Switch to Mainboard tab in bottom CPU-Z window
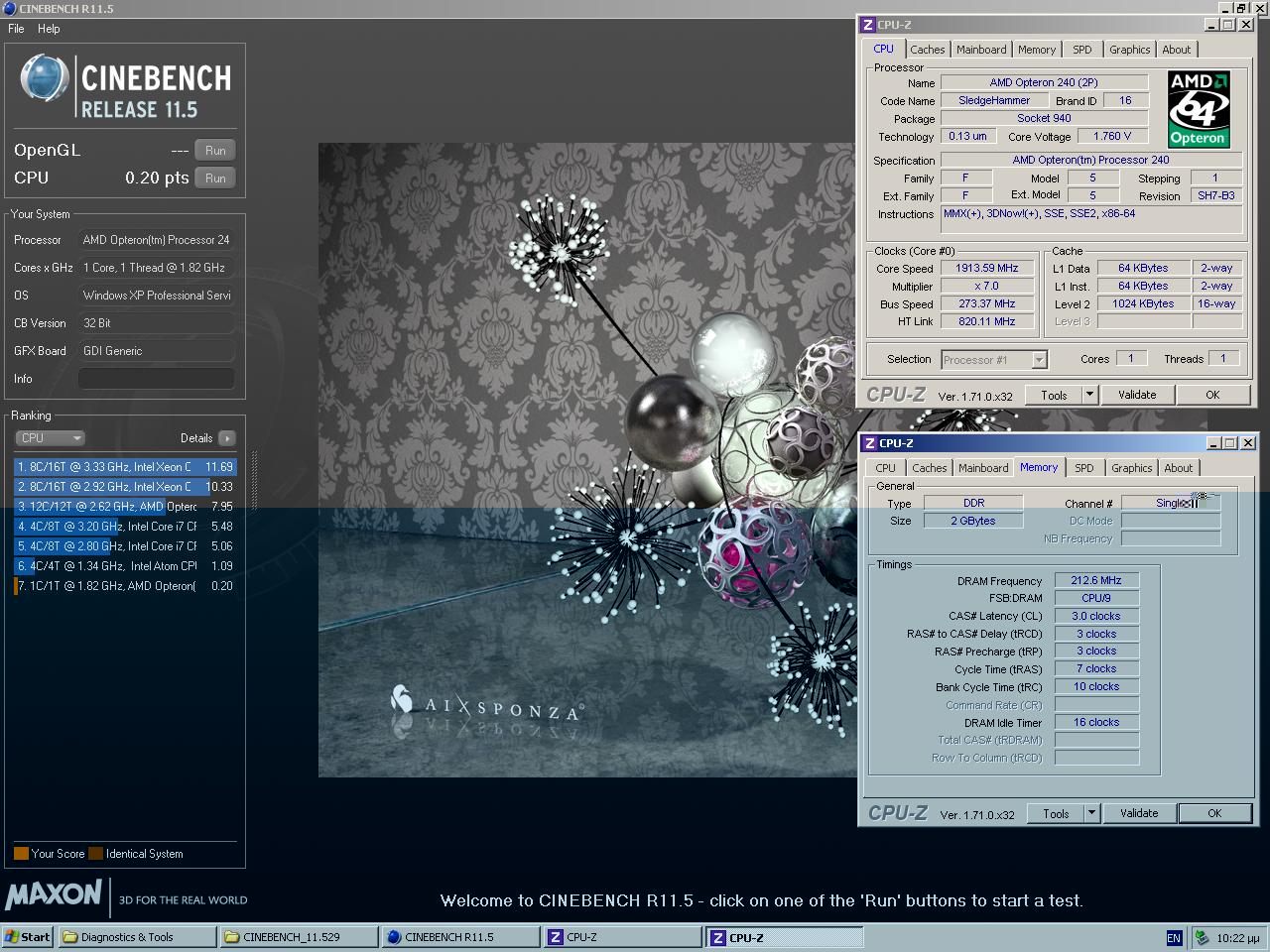 [983, 468]
